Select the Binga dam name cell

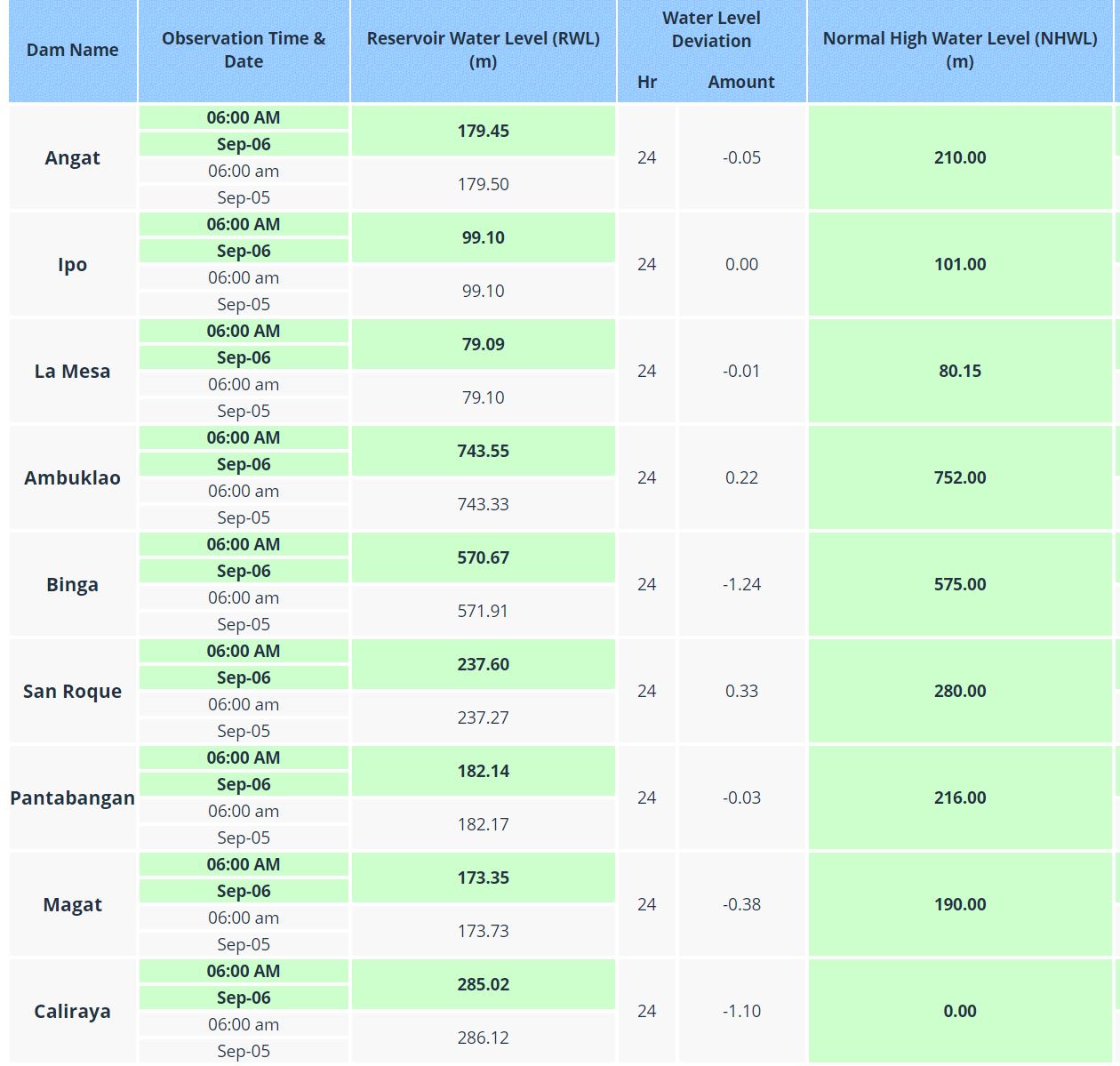[72, 584]
